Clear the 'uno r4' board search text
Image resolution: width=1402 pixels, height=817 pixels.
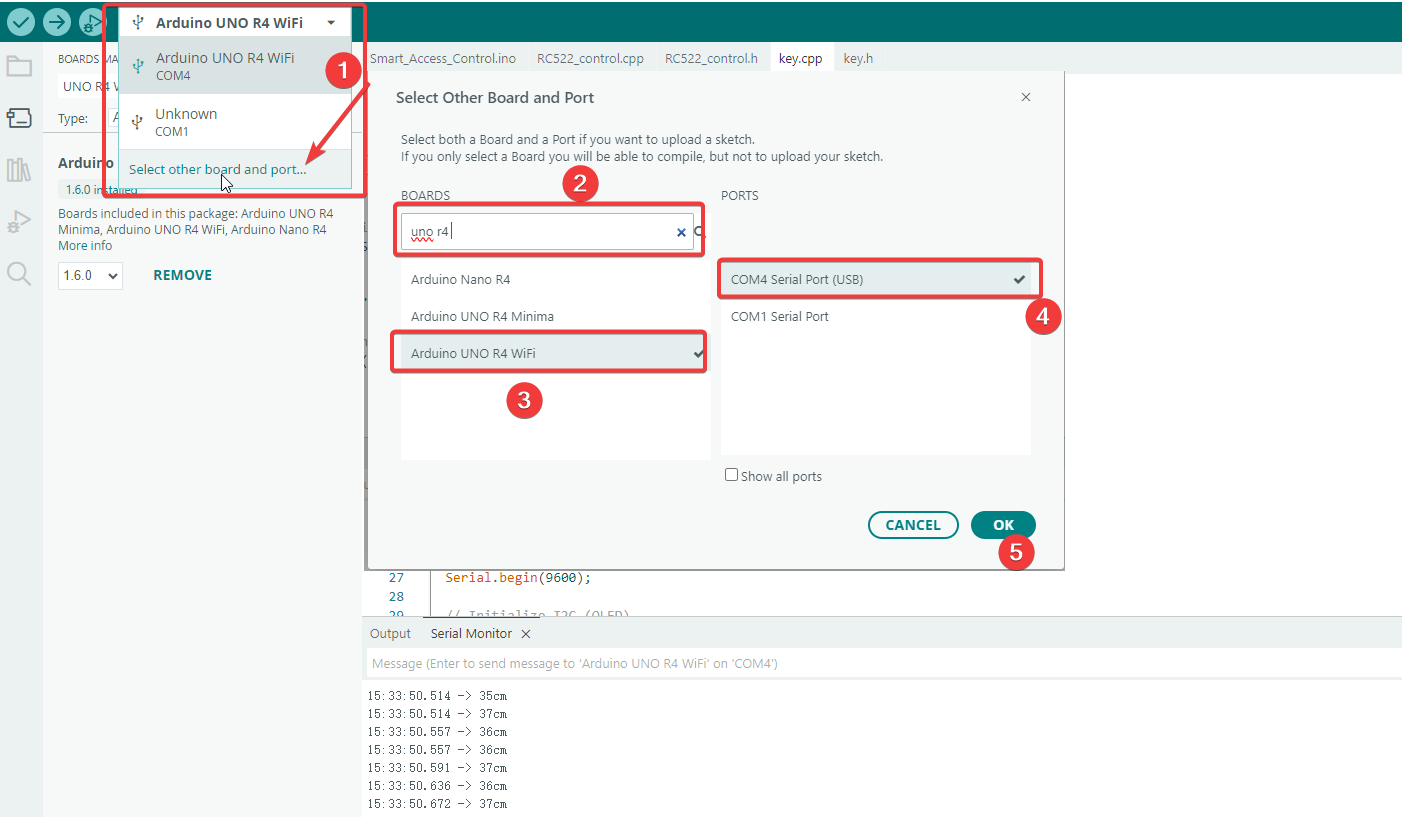tap(681, 232)
